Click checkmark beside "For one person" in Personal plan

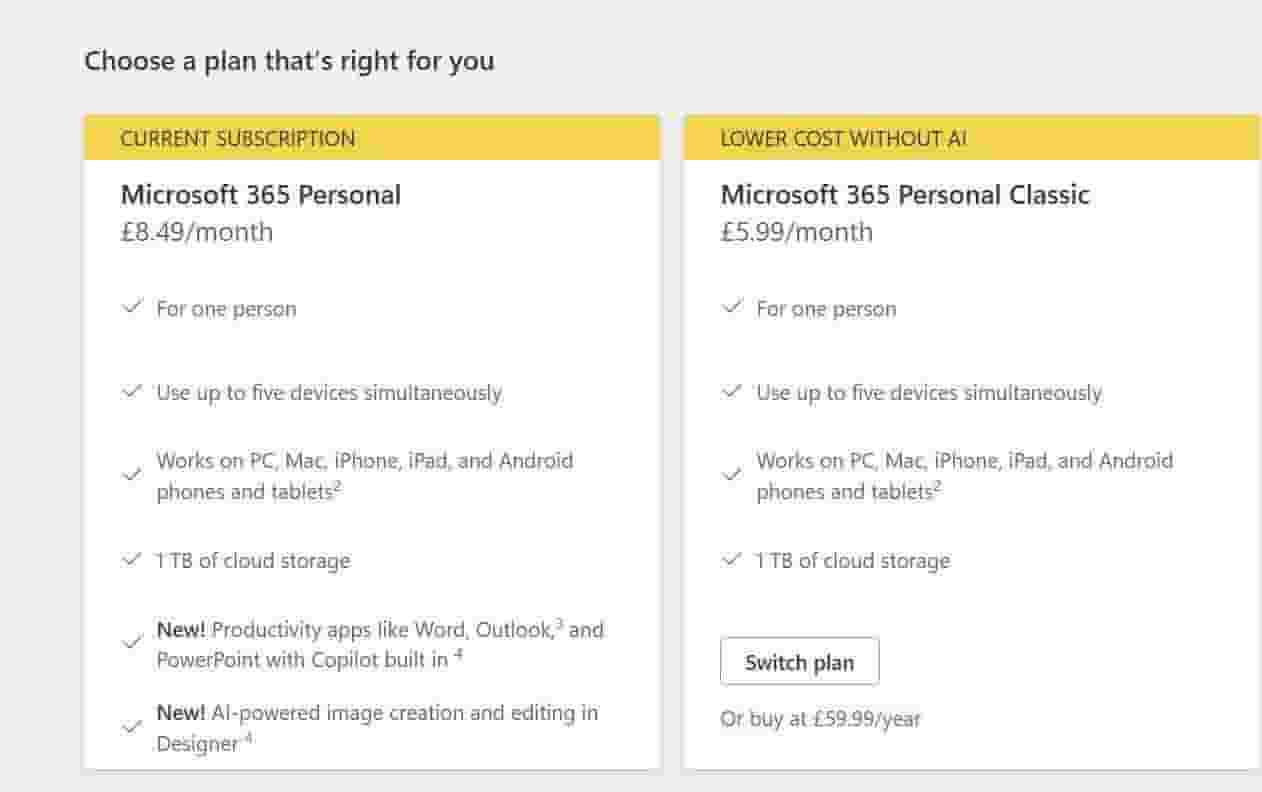[131, 307]
